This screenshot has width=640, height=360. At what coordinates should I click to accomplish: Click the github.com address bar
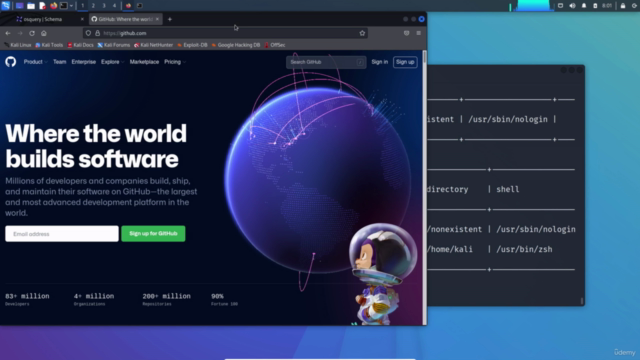point(225,33)
